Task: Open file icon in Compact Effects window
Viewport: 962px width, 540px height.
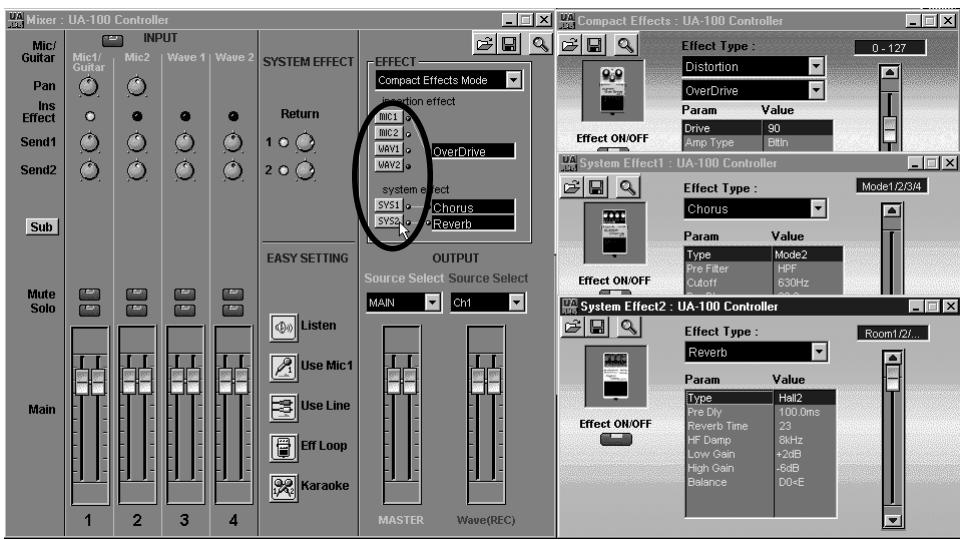Action: (x=569, y=45)
